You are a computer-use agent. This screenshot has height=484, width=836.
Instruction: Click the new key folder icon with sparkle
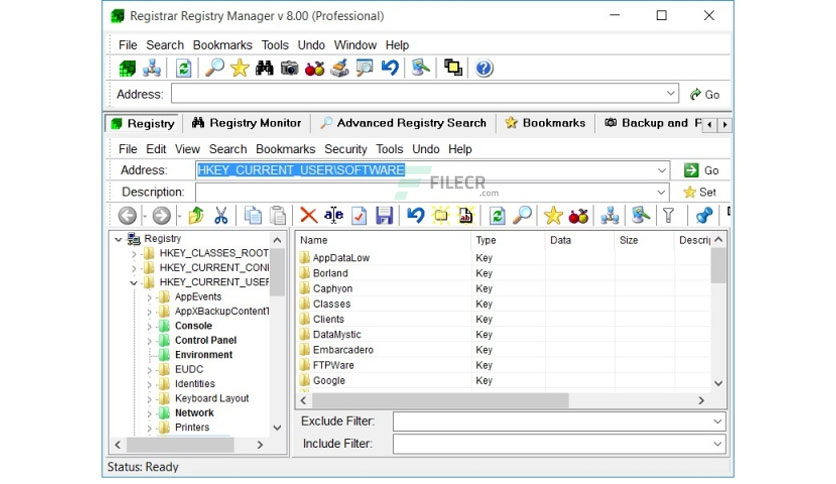click(x=441, y=216)
